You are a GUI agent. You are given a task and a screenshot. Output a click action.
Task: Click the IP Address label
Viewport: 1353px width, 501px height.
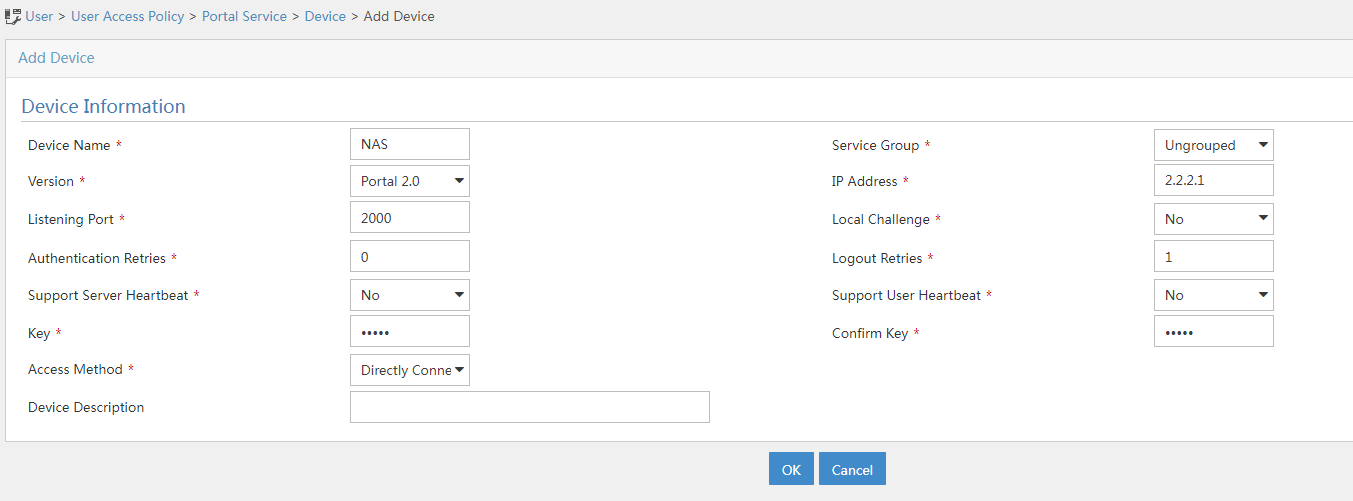(865, 181)
